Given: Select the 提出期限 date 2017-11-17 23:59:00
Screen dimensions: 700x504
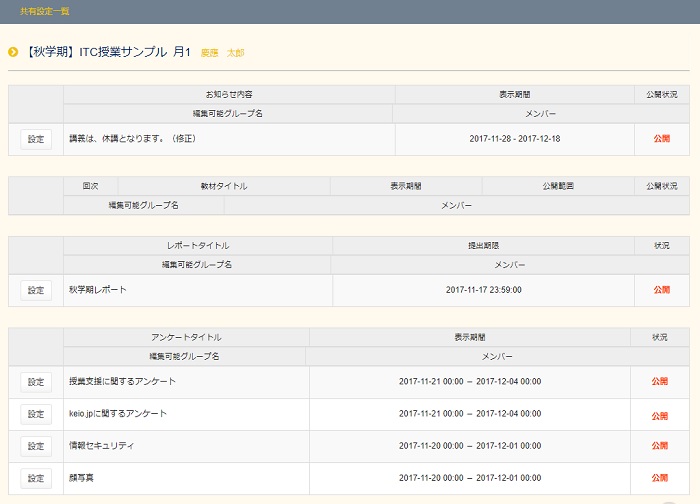Looking at the screenshot, I should (x=483, y=290).
